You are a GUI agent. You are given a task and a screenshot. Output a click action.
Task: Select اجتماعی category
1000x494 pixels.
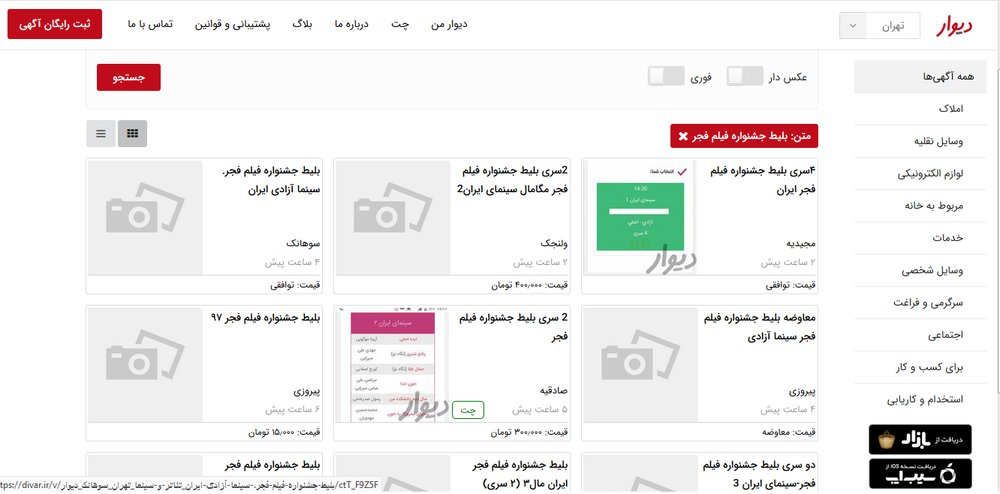920,335
